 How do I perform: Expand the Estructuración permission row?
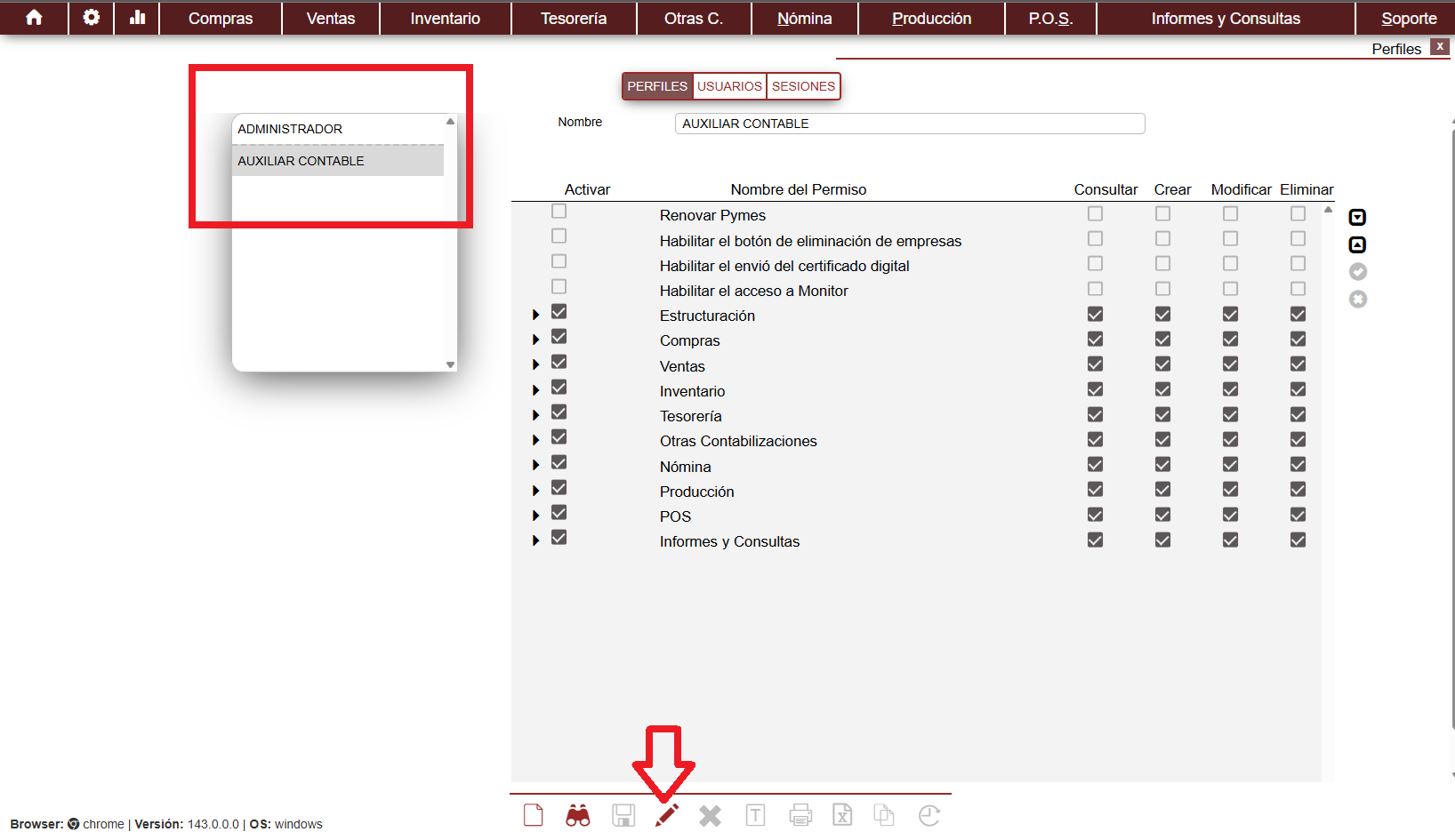tap(535, 315)
